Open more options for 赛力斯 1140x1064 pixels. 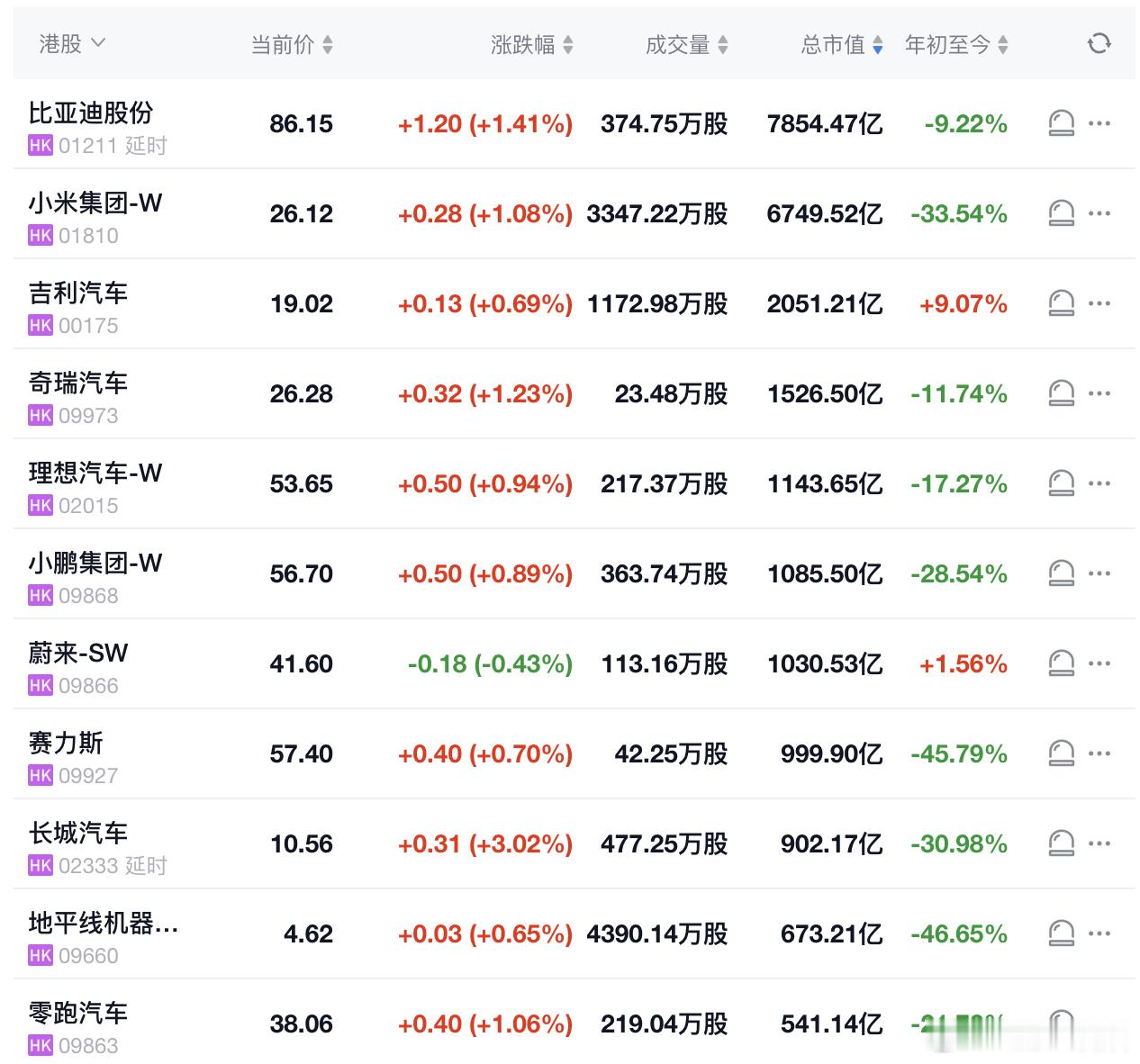pyautogui.click(x=1099, y=753)
